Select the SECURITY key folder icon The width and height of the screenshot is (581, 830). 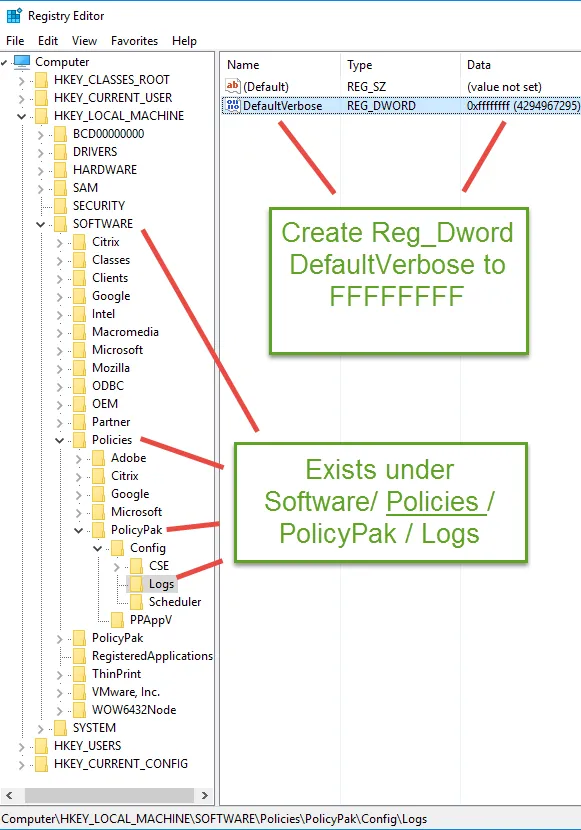pos(60,206)
